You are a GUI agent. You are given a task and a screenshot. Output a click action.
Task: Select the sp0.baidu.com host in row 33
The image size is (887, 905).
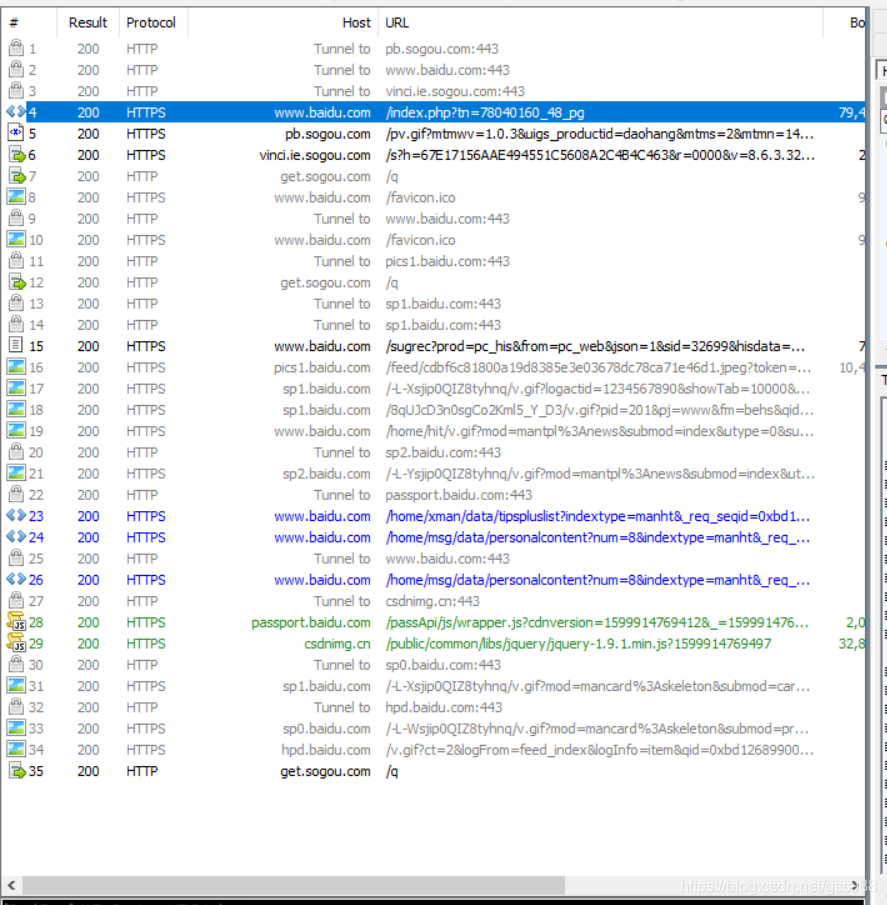326,729
